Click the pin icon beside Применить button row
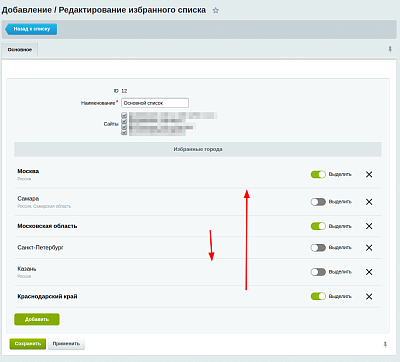 pyautogui.click(x=385, y=344)
